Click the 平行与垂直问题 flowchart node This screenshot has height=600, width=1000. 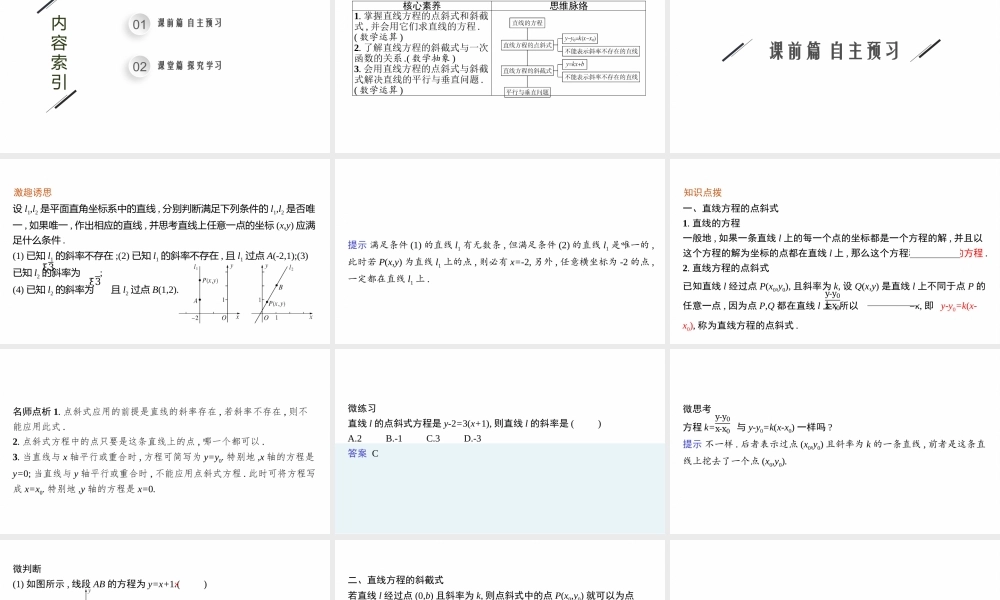click(x=527, y=92)
